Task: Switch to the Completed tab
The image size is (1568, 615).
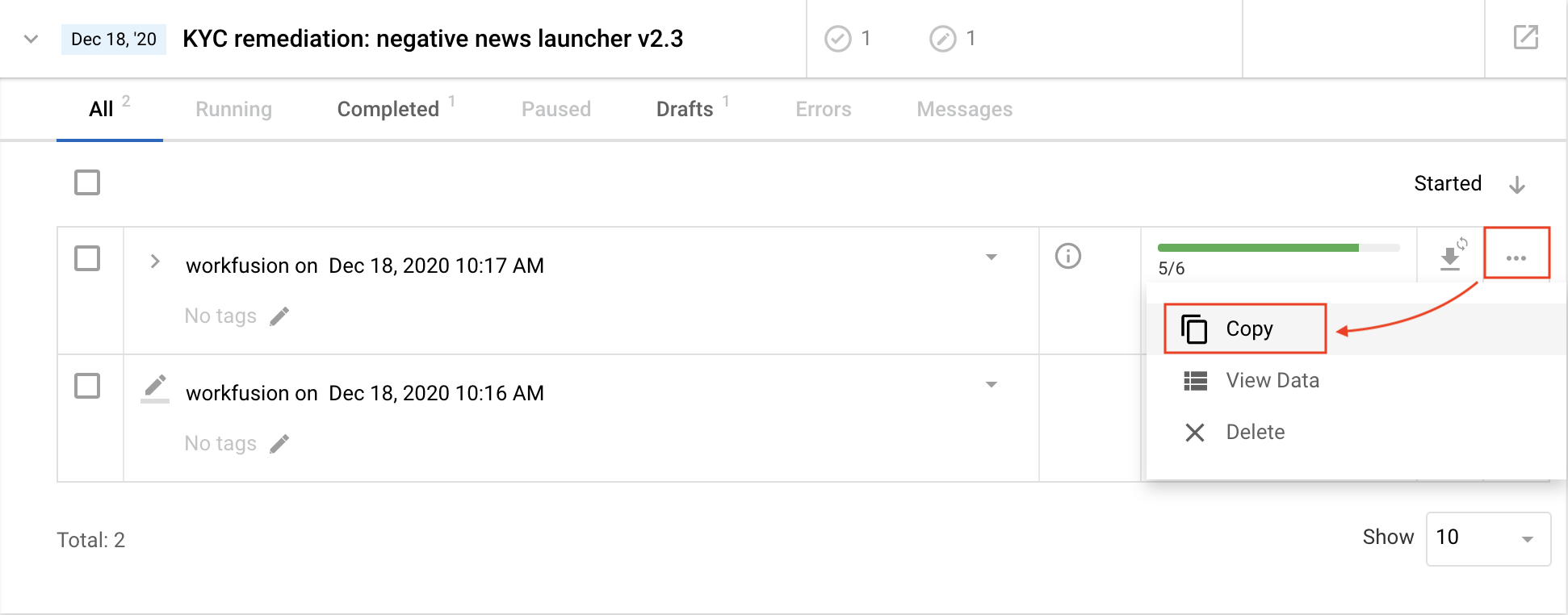Action: [x=388, y=109]
